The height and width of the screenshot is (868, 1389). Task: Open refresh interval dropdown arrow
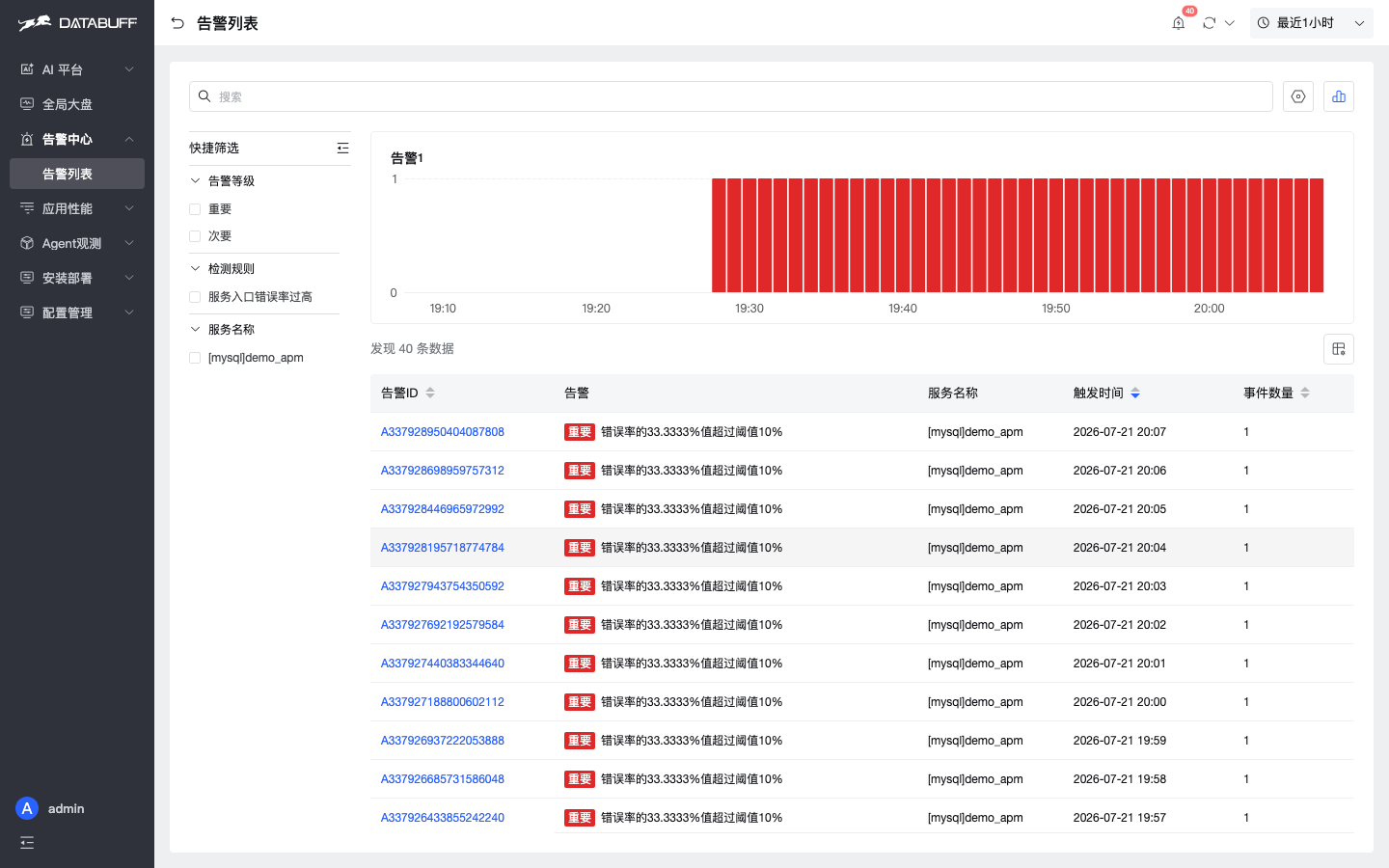click(1230, 23)
